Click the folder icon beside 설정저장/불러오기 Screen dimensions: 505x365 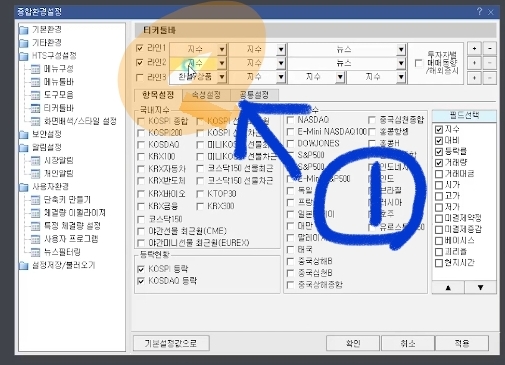click(x=24, y=266)
